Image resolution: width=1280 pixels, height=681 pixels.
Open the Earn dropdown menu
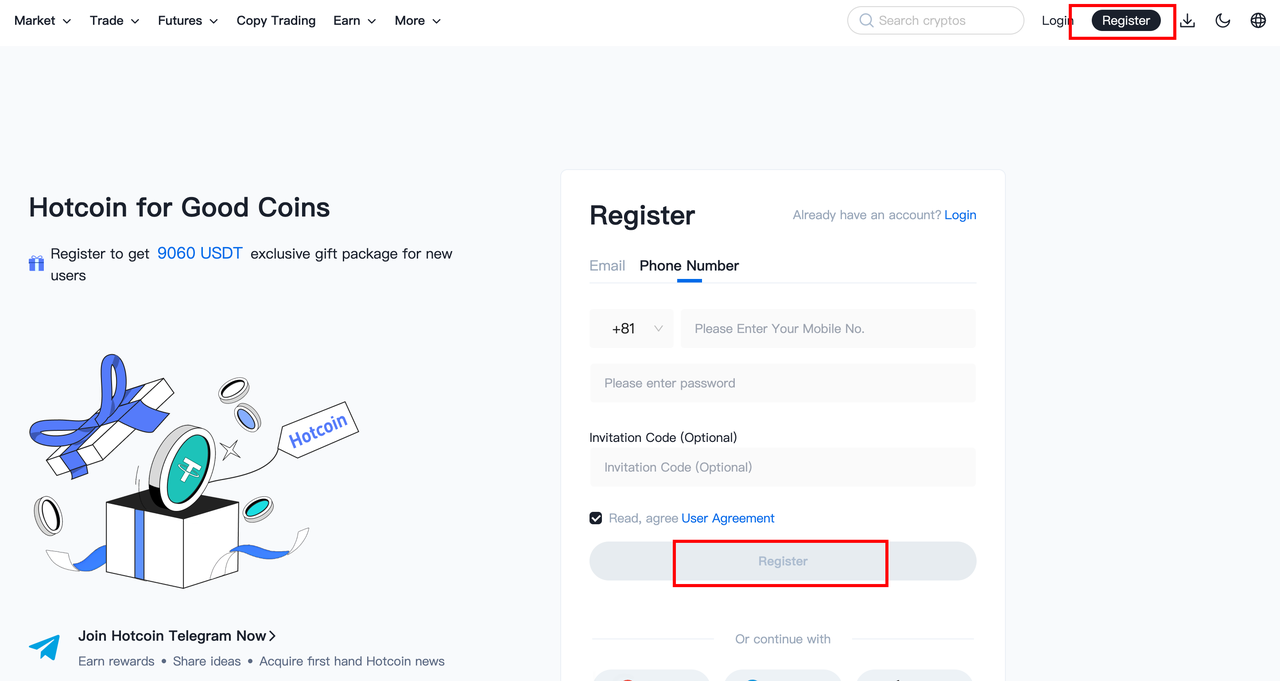coord(355,20)
